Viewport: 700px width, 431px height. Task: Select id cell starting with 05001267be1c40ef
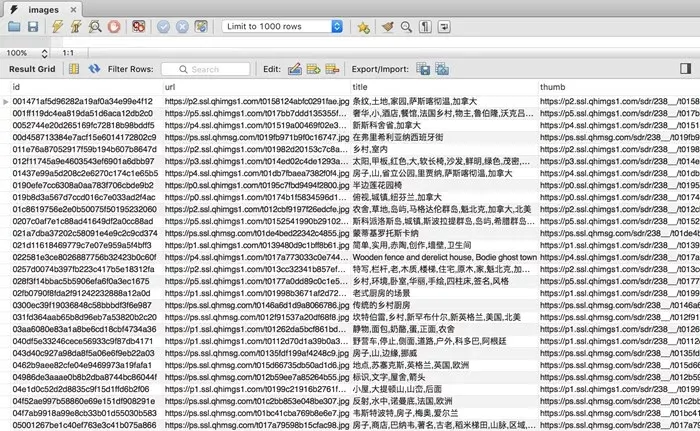pyautogui.click(x=87, y=425)
